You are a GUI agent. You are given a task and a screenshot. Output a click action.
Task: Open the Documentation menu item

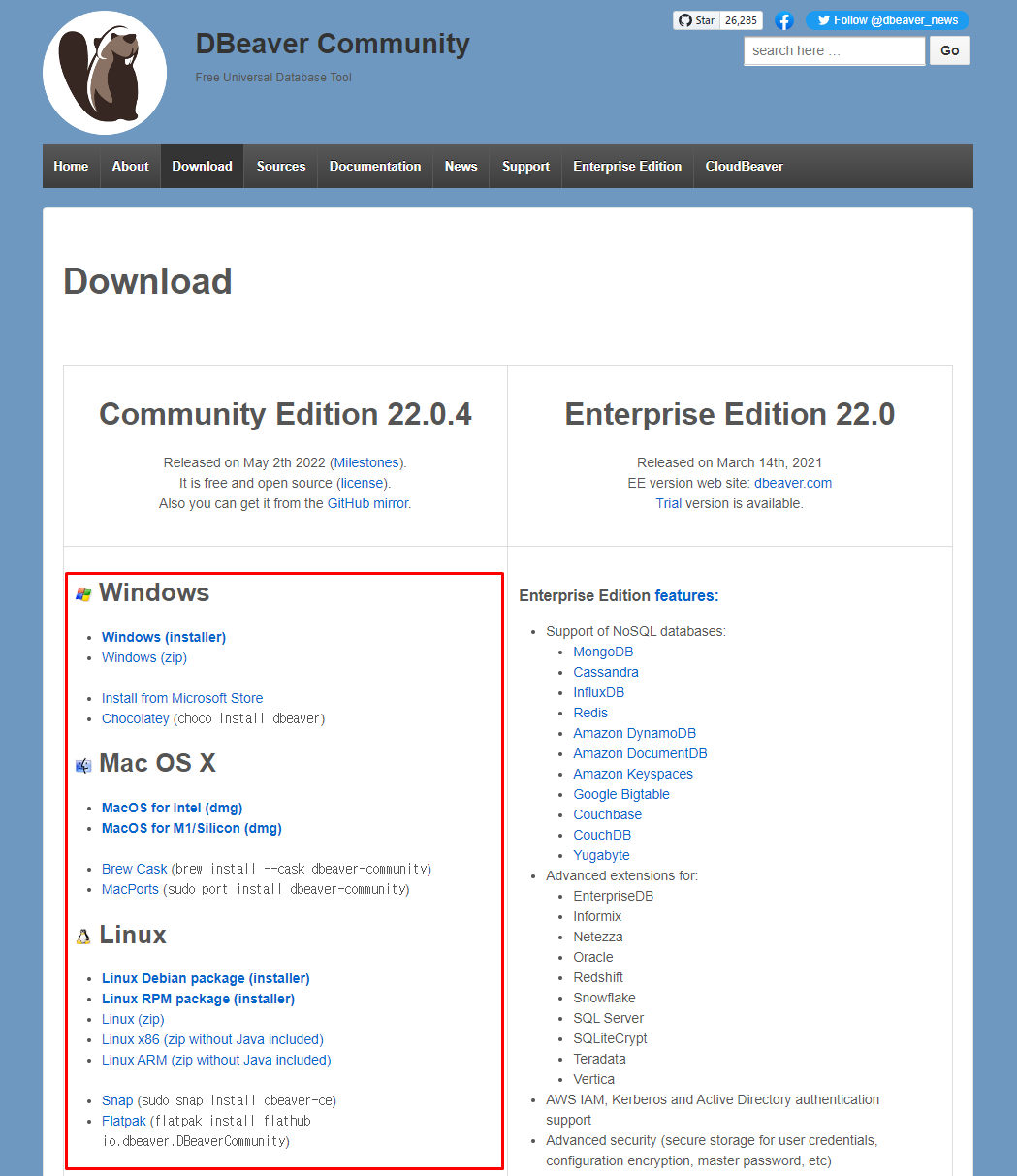tap(375, 166)
